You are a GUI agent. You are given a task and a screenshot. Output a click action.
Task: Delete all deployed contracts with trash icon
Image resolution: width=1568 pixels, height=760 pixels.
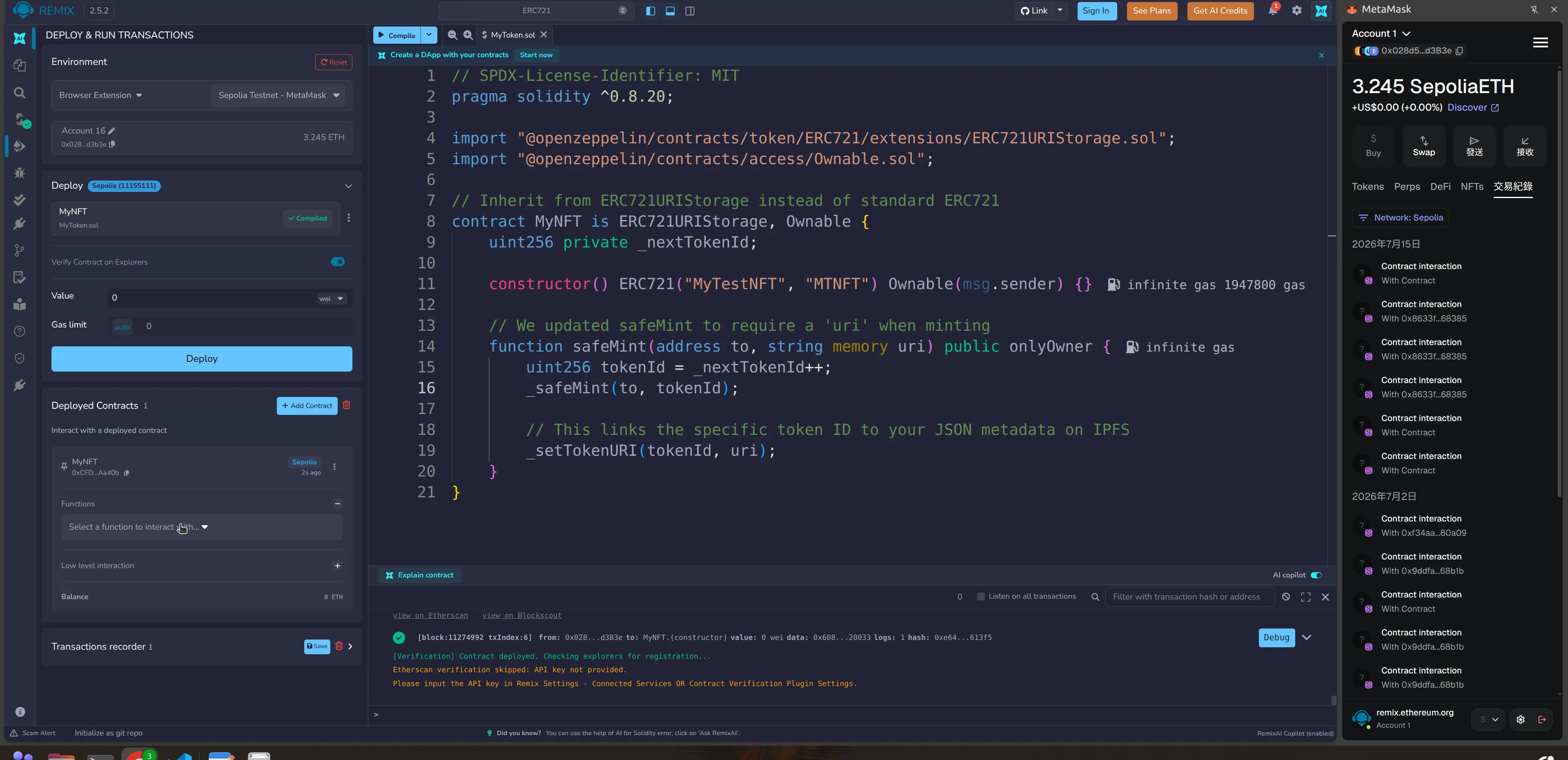[346, 405]
